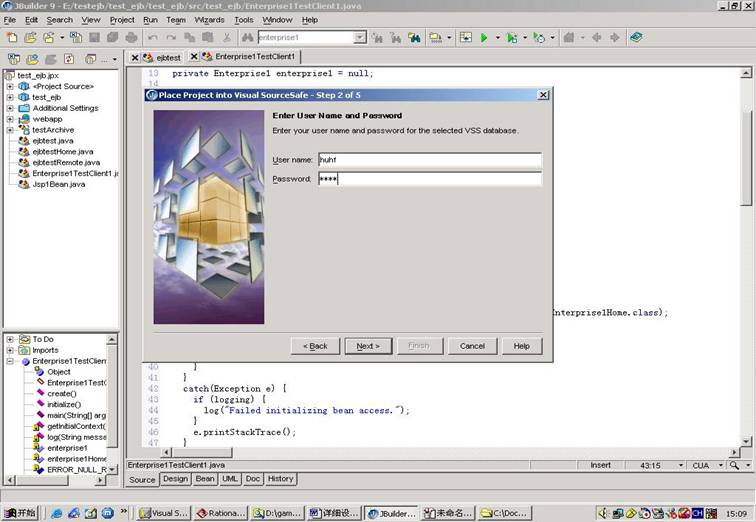This screenshot has width=756, height=522.
Task: Open the Wizards menu
Action: click(209, 20)
